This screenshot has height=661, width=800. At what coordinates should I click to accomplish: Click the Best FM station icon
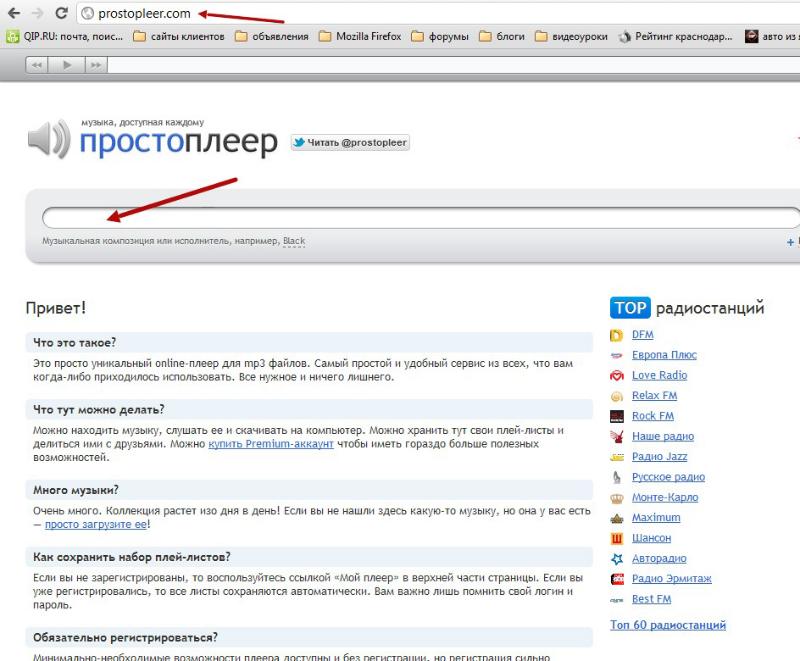pos(617,600)
